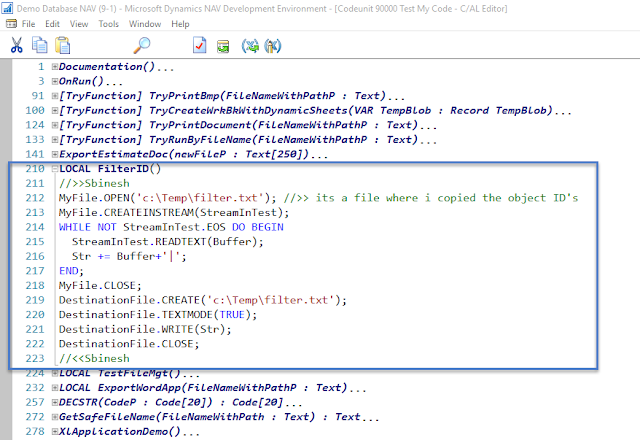Click the Paste clipboard icon
Image resolution: width=640 pixels, height=440 pixels.
tap(63, 45)
